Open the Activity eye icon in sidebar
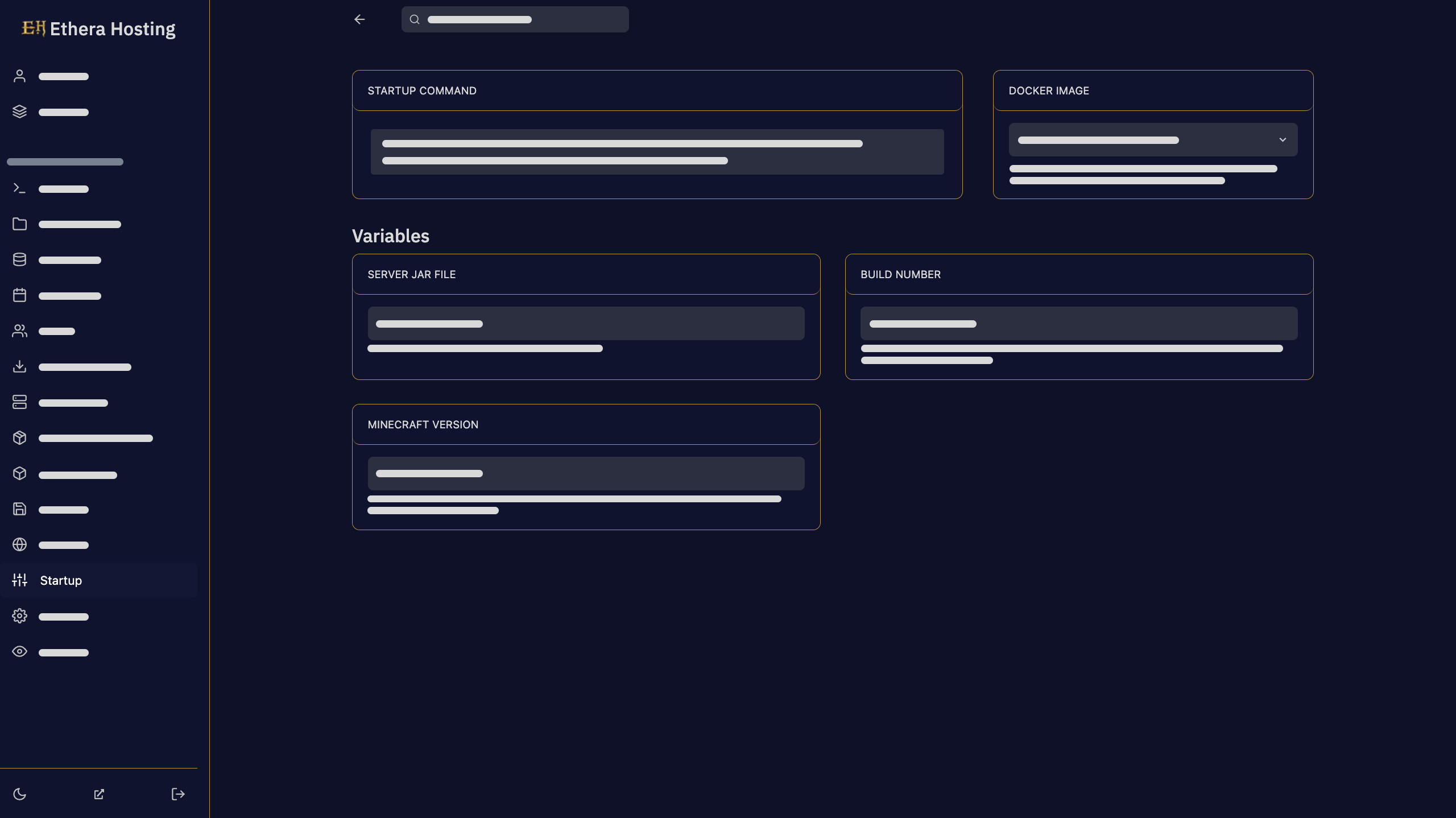1456x818 pixels. 19,651
